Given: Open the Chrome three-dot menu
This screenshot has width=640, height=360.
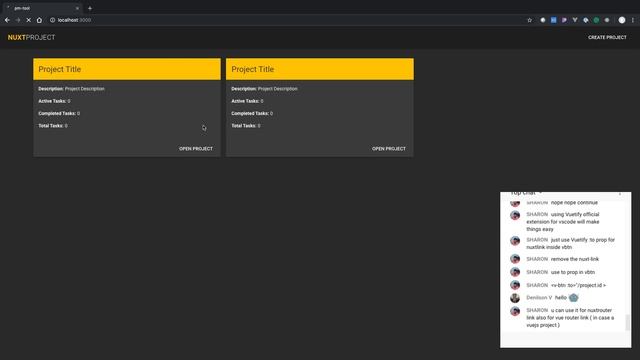Looking at the screenshot, I should point(633,20).
